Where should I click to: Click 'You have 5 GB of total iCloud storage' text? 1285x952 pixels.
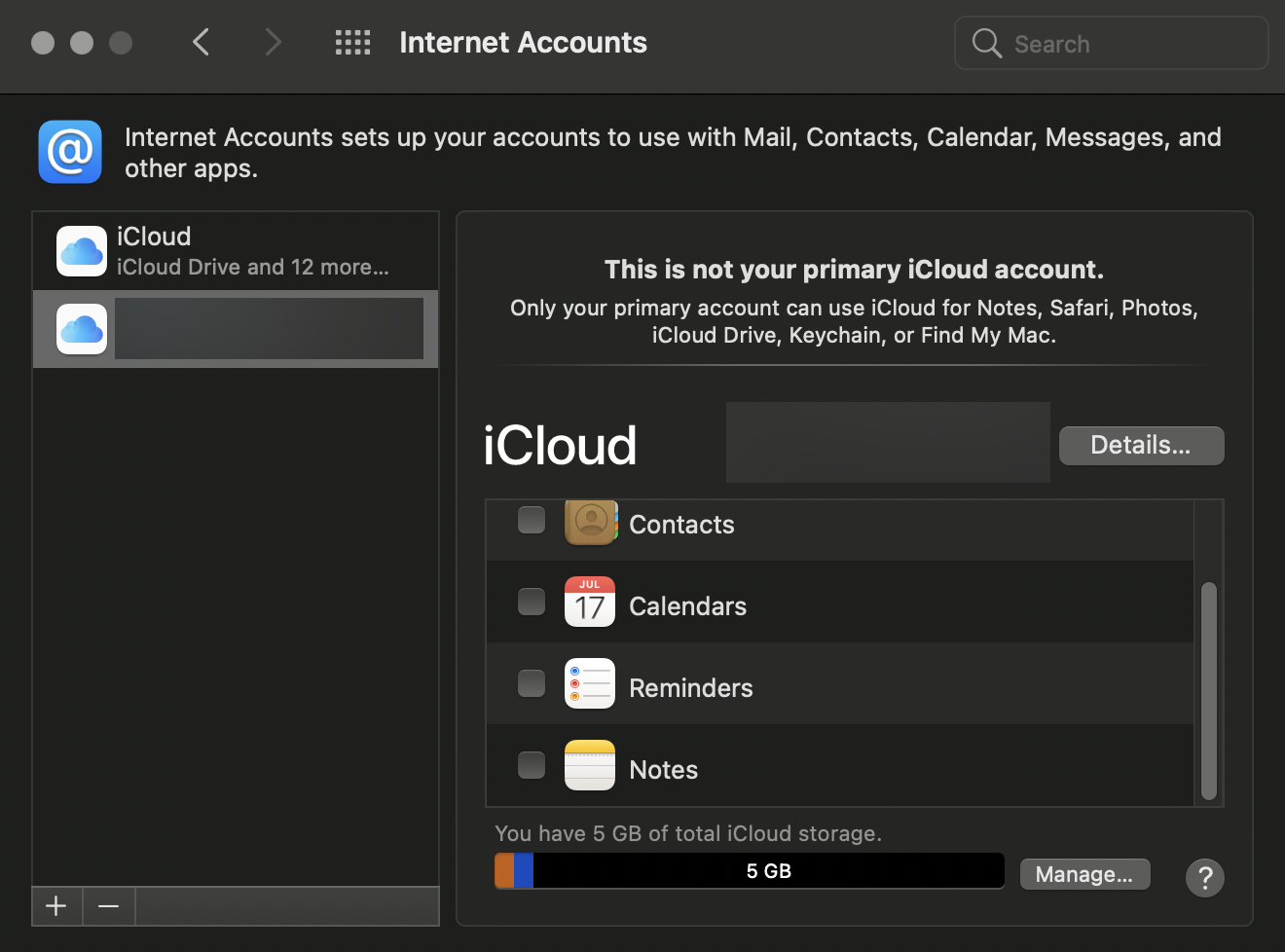[688, 833]
